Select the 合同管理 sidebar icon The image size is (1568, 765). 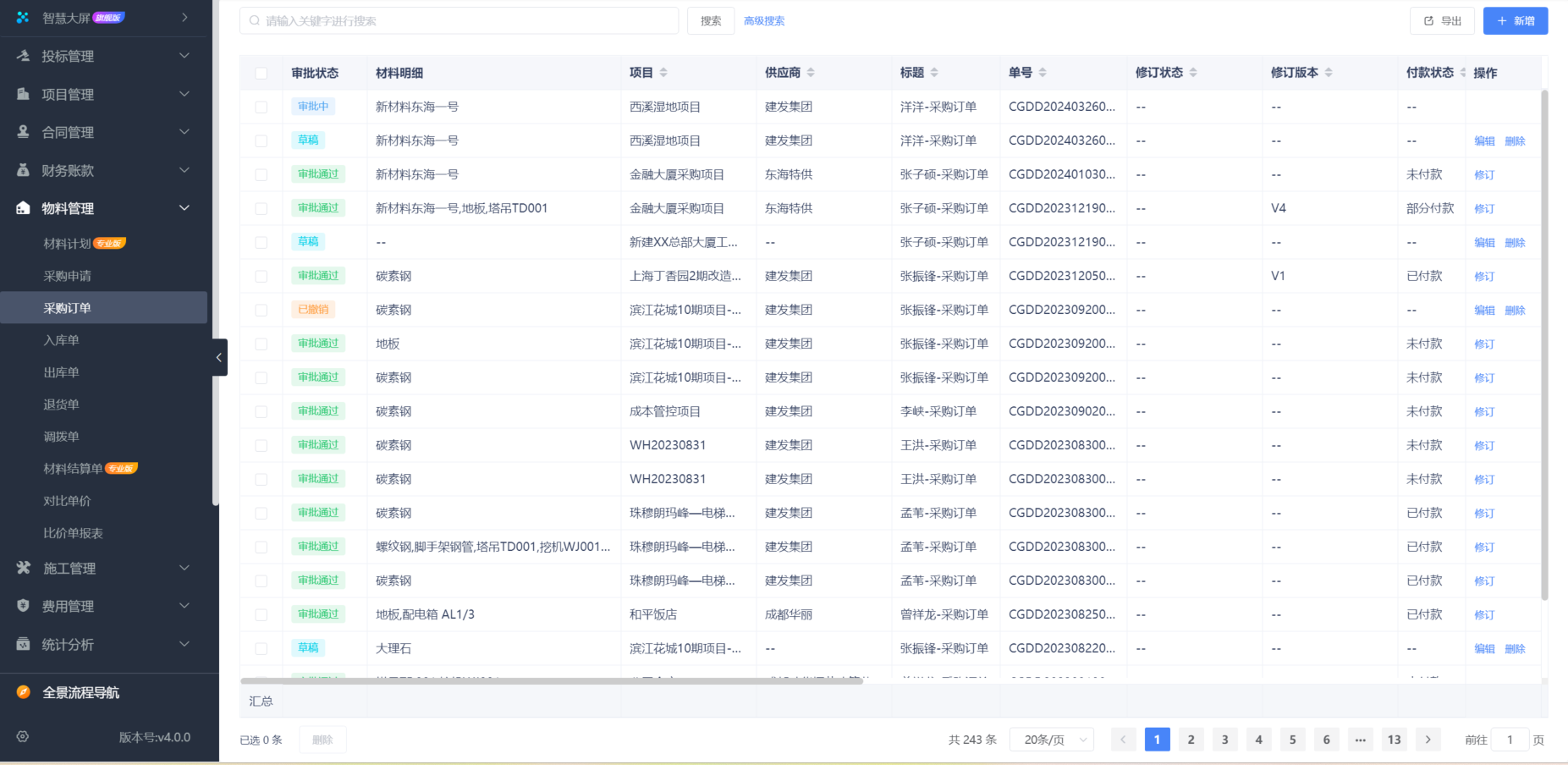23,132
